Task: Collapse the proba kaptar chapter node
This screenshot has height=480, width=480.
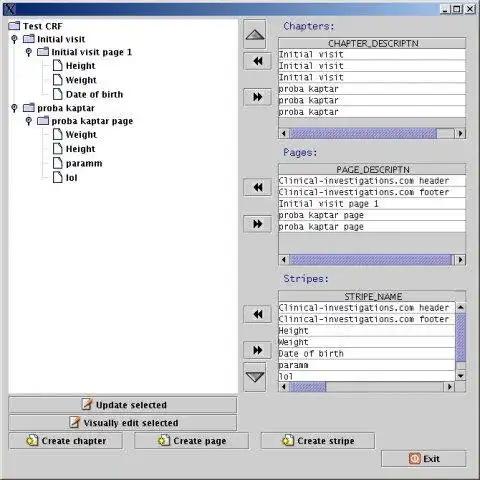Action: coord(14,108)
